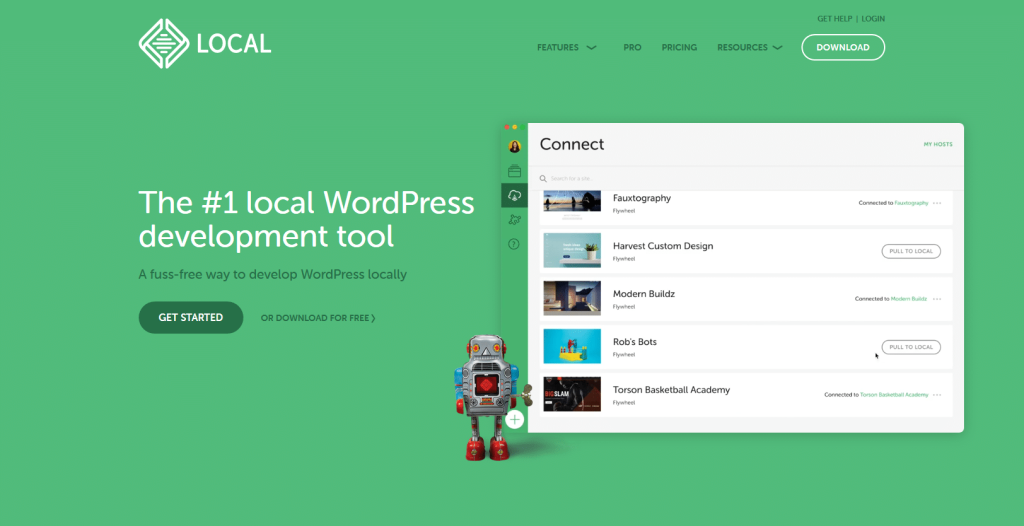Click the Get Help link
This screenshot has width=1024, height=526.
point(833,19)
